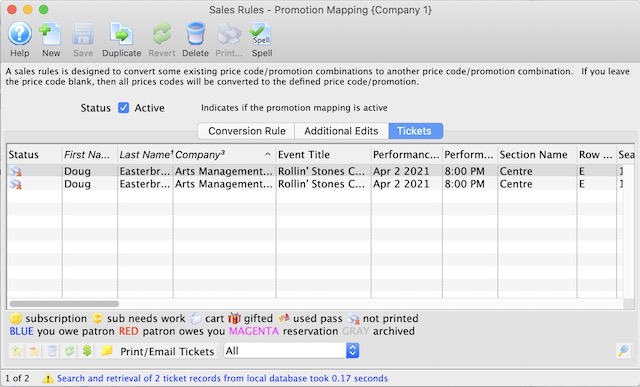The image size is (640, 387).
Task: Click the second faded star icon in bottom toolbar
Action: coord(34,351)
